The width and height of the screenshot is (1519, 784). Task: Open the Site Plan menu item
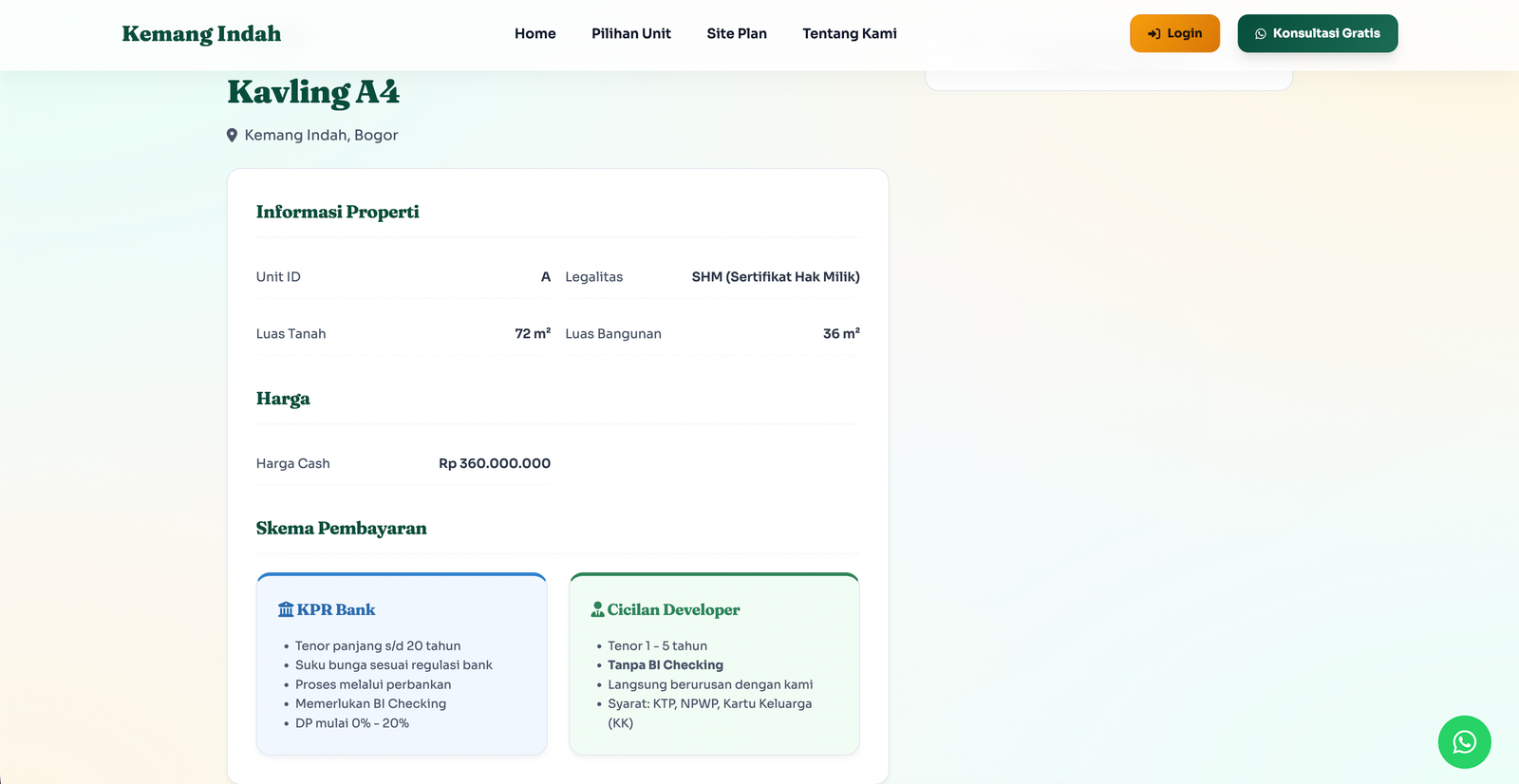pyautogui.click(x=737, y=33)
